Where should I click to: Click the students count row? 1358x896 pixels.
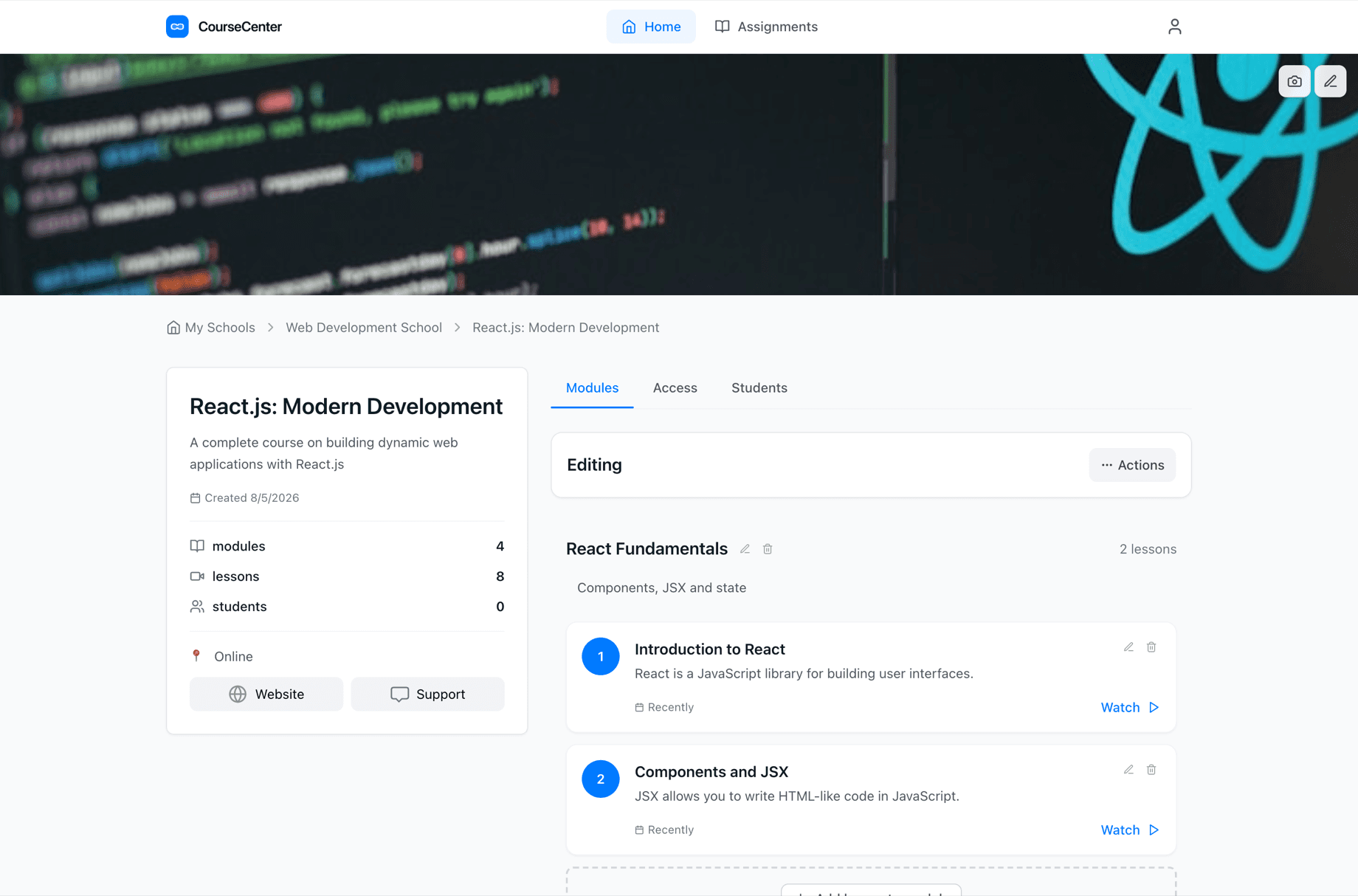[x=347, y=607]
